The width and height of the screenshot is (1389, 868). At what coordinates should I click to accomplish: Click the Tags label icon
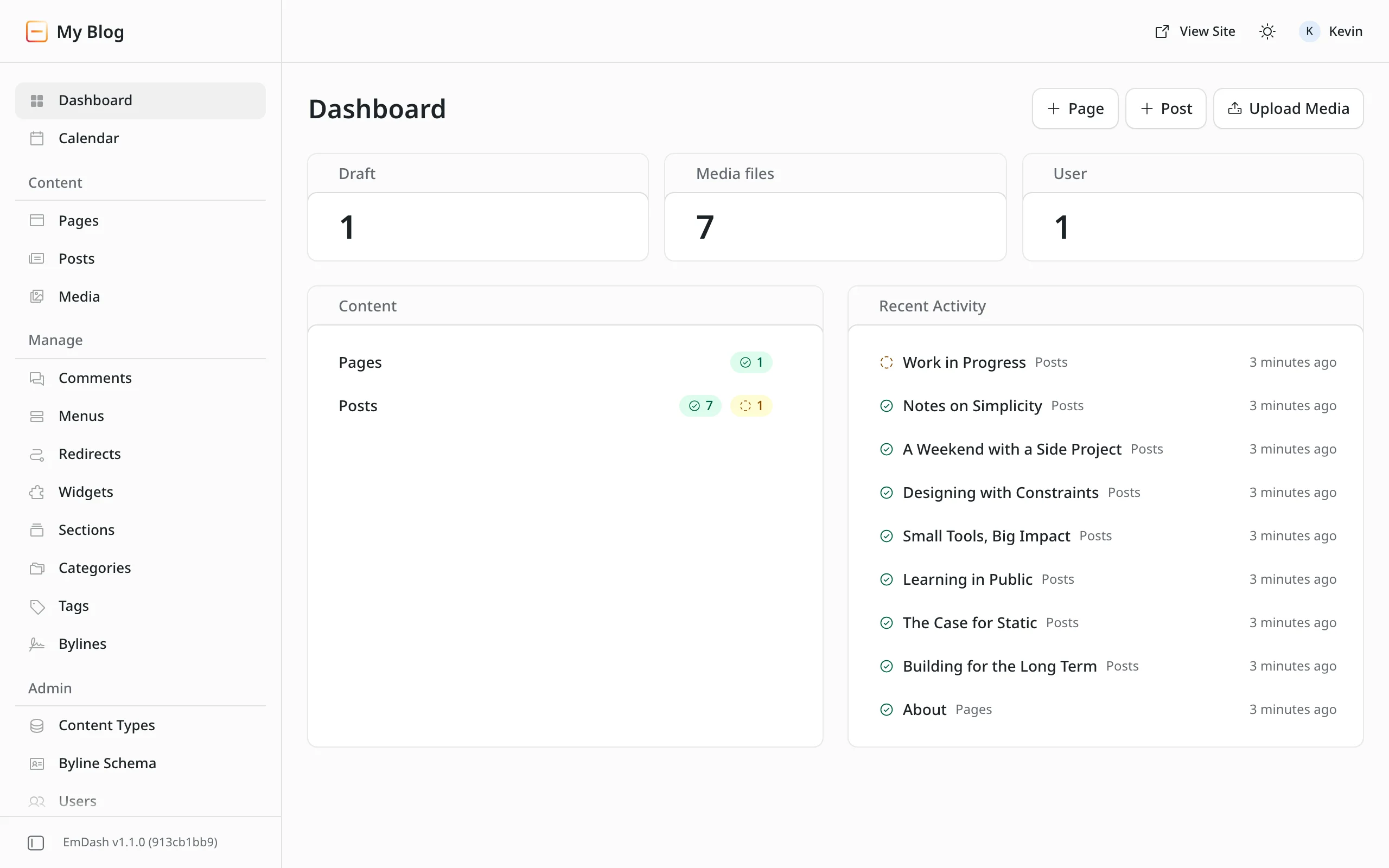(37, 606)
